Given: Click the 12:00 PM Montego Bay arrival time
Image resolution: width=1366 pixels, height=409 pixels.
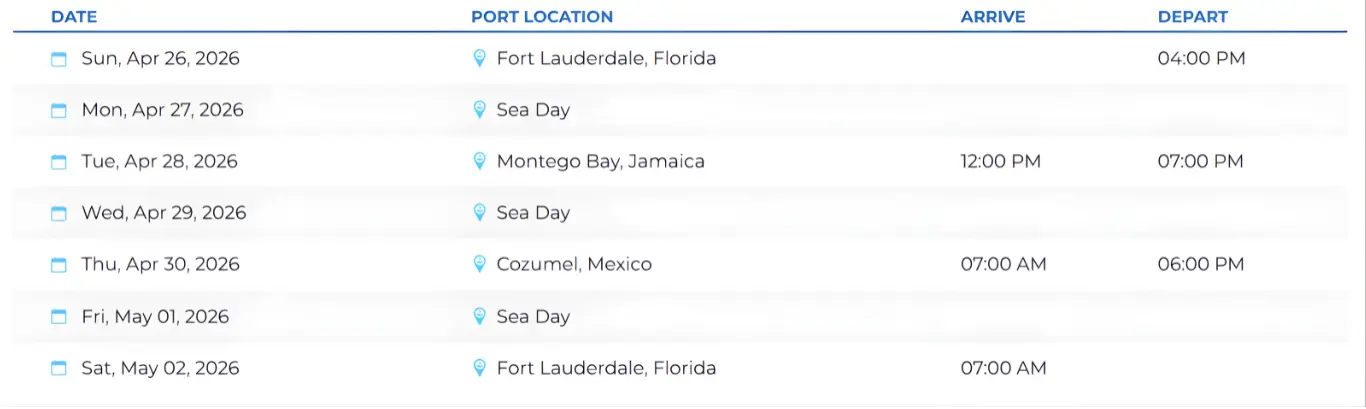Looking at the screenshot, I should pos(1000,161).
